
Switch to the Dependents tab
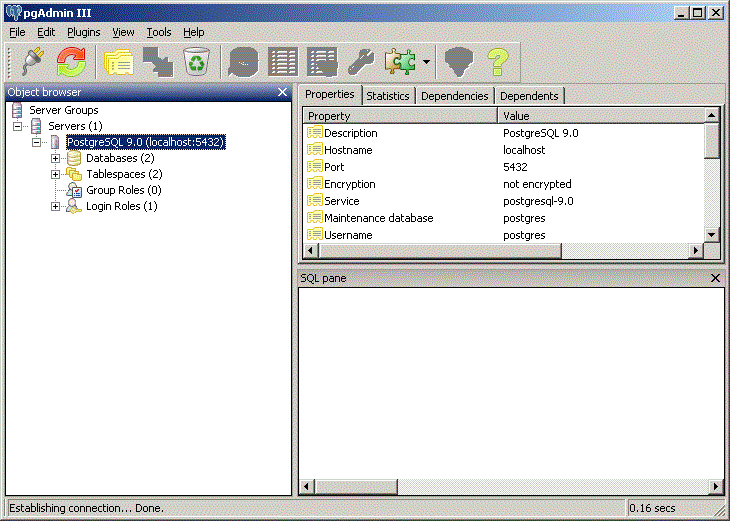(529, 96)
